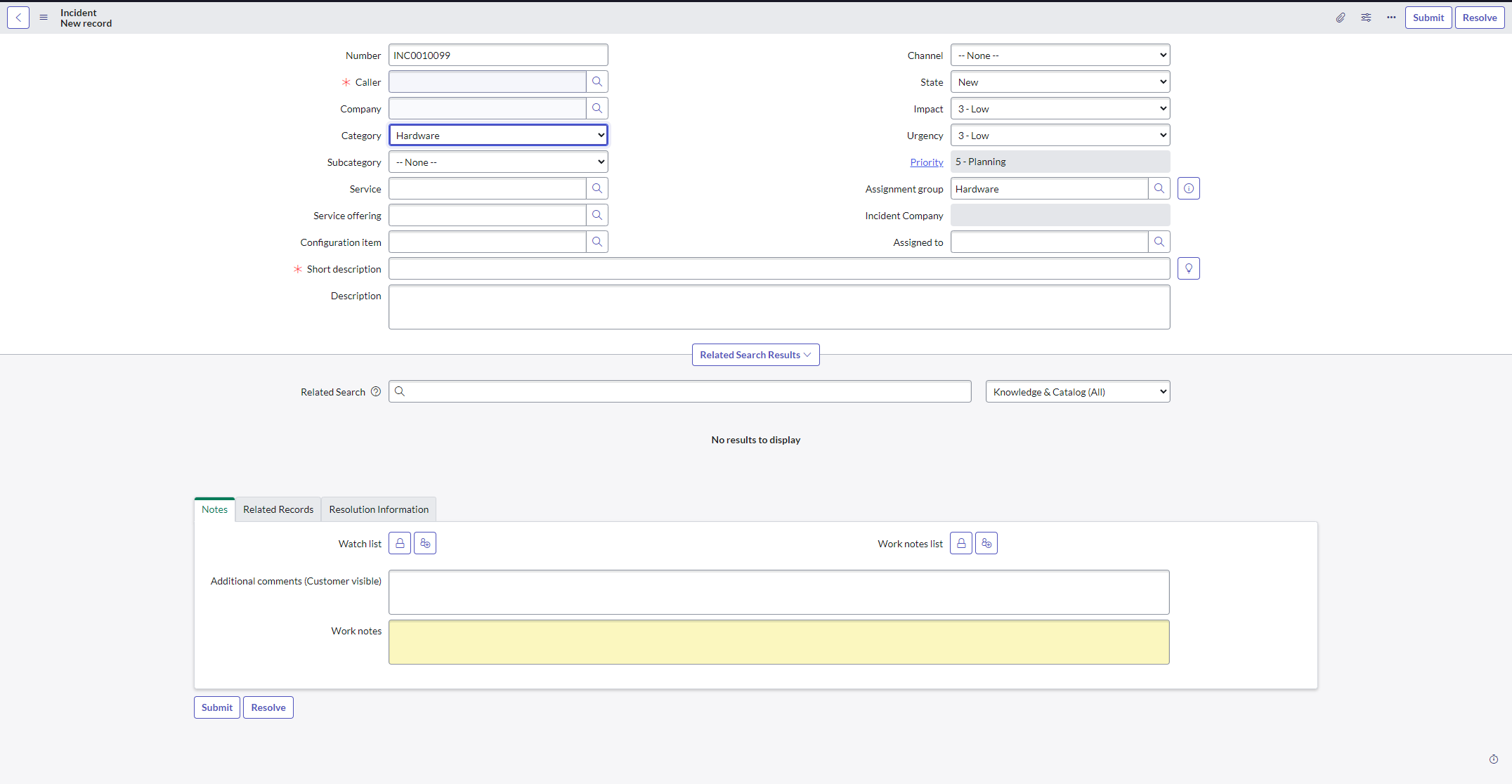Unlock the Watch list
The image size is (1512, 784).
(399, 543)
